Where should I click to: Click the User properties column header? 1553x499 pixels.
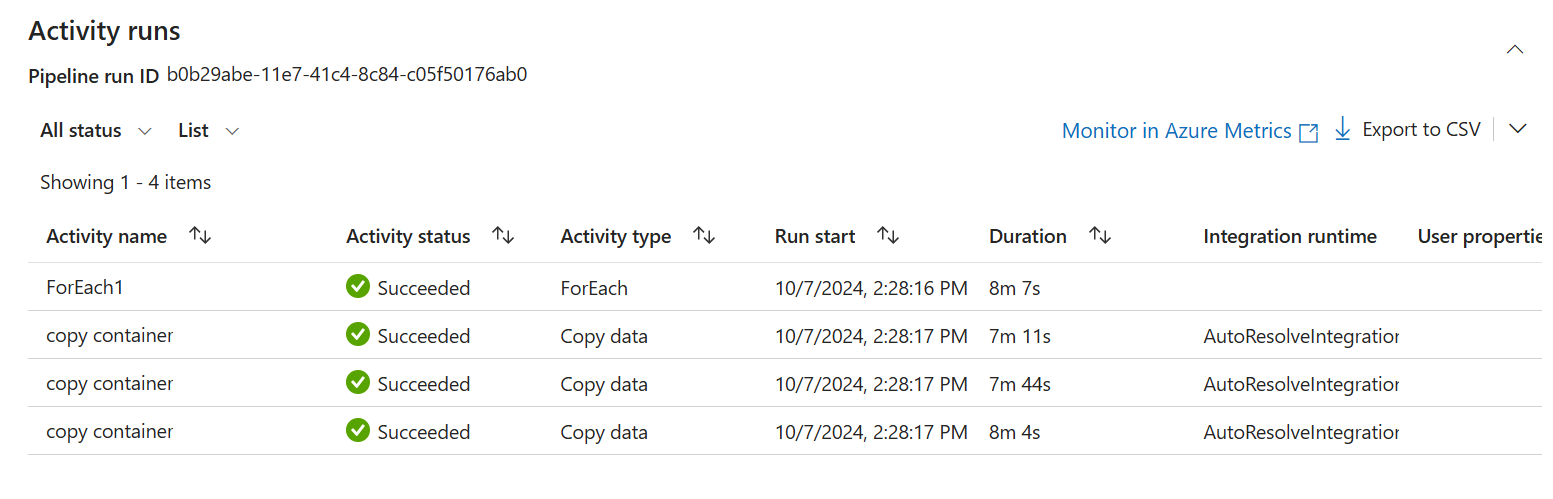point(1482,237)
